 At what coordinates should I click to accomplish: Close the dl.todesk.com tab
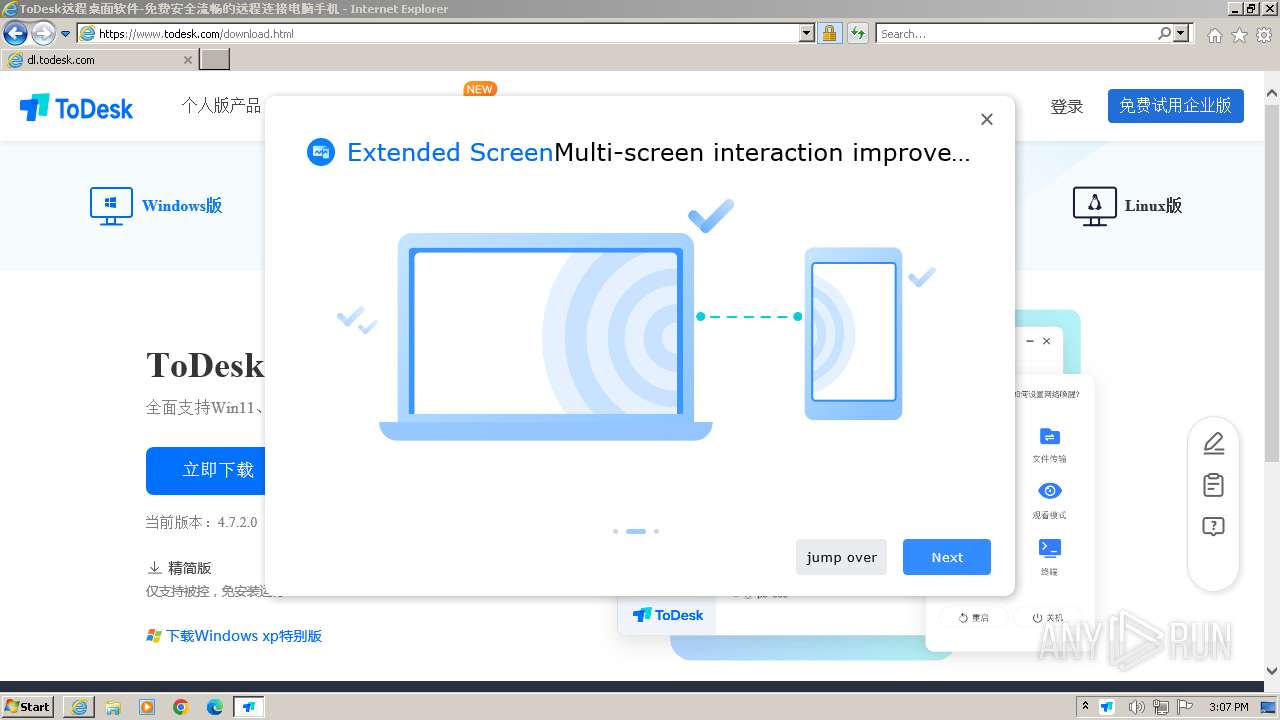[187, 60]
